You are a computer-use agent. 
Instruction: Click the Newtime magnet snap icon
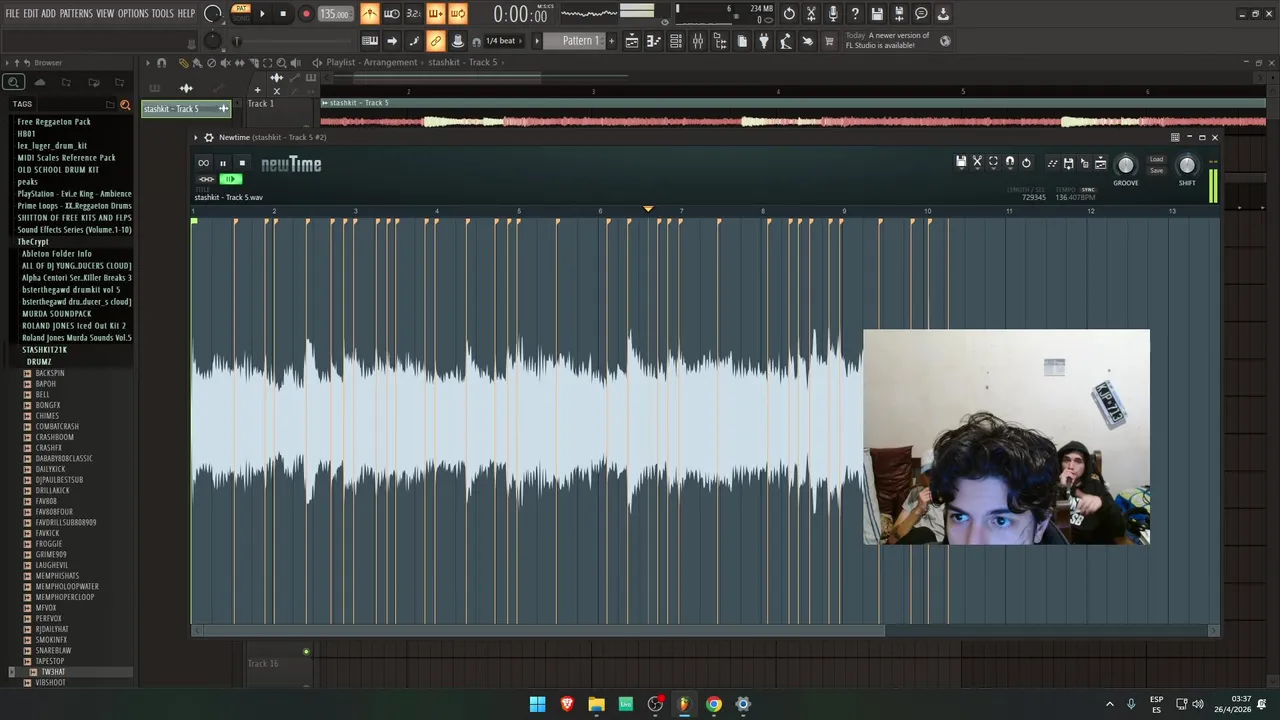(1009, 162)
